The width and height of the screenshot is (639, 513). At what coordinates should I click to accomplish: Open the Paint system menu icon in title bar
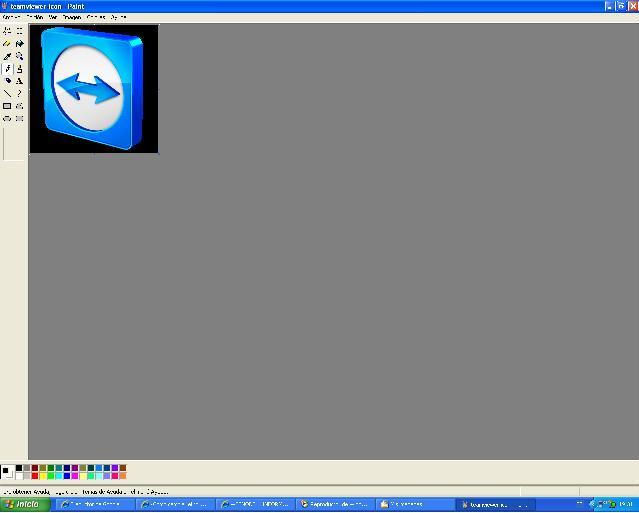(4, 6)
